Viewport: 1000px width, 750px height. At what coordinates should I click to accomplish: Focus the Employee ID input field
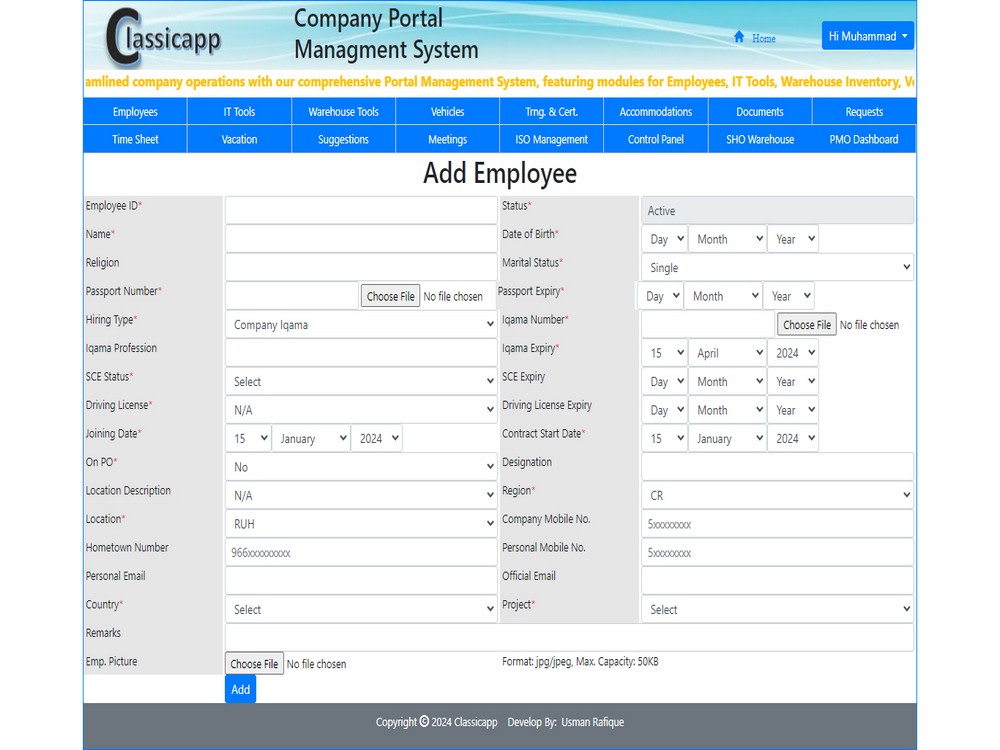[361, 210]
